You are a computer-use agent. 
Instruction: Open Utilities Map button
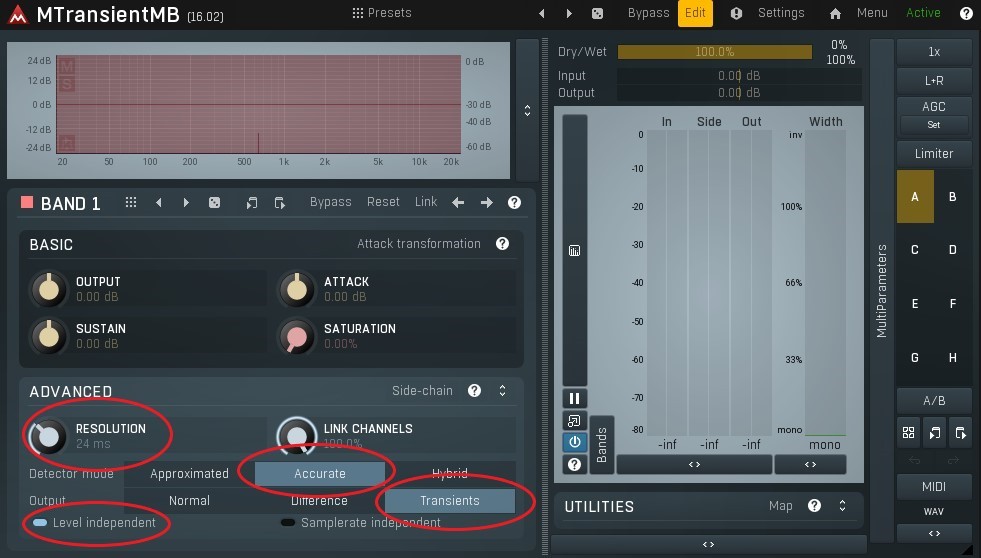click(780, 505)
